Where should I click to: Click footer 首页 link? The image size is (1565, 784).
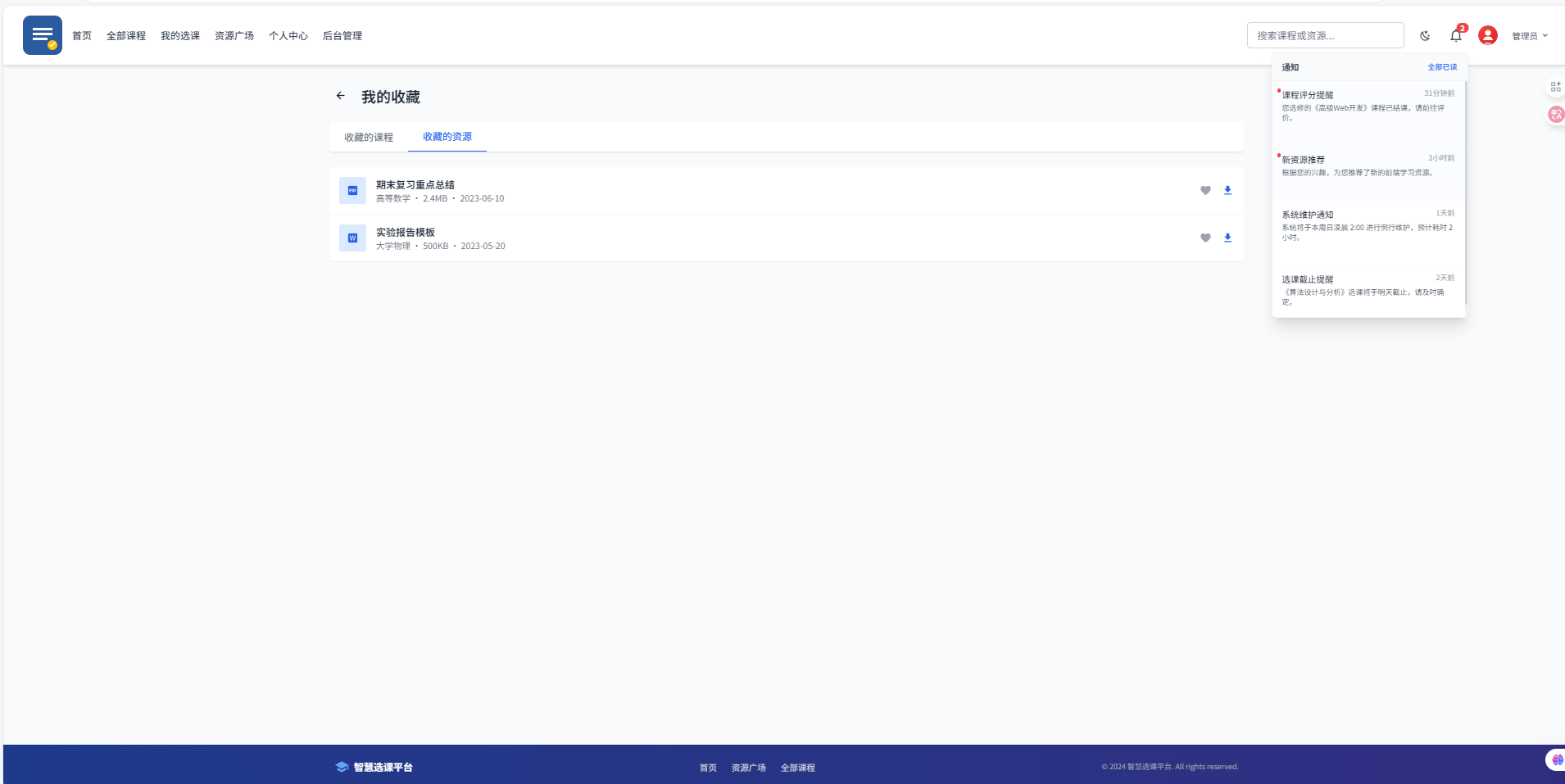(x=708, y=768)
